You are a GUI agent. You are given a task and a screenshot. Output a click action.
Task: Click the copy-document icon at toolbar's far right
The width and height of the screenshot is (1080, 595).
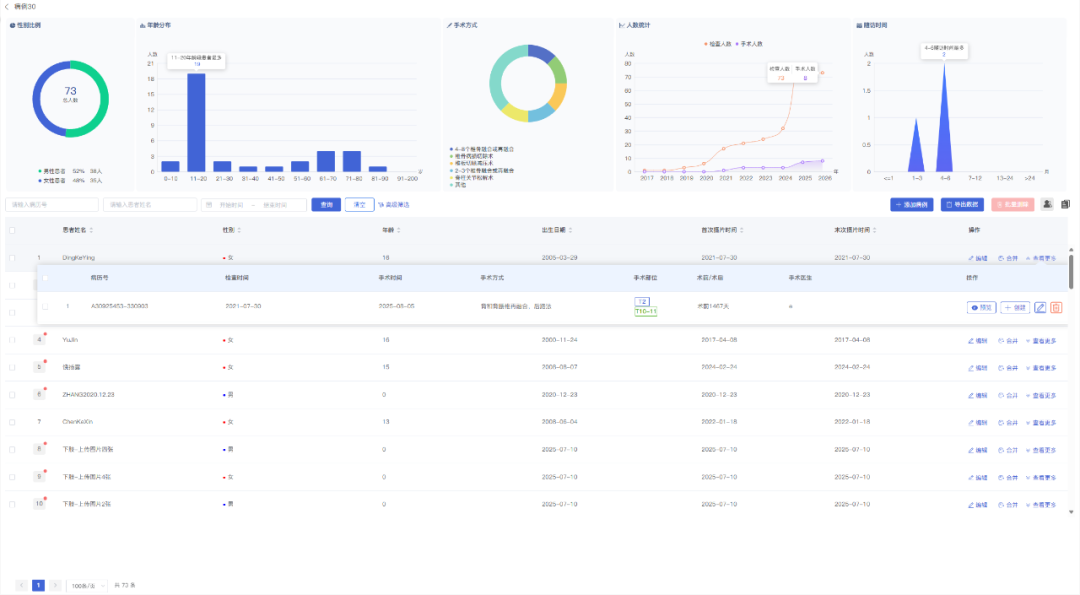pos(1066,205)
